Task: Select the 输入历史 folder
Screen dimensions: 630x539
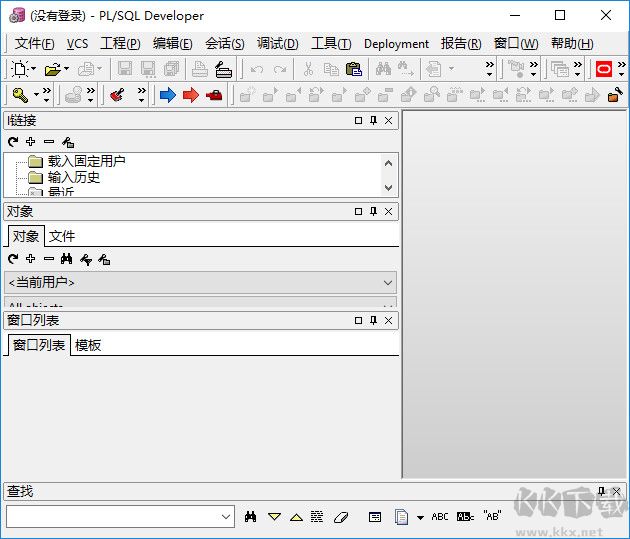Action: [73, 177]
